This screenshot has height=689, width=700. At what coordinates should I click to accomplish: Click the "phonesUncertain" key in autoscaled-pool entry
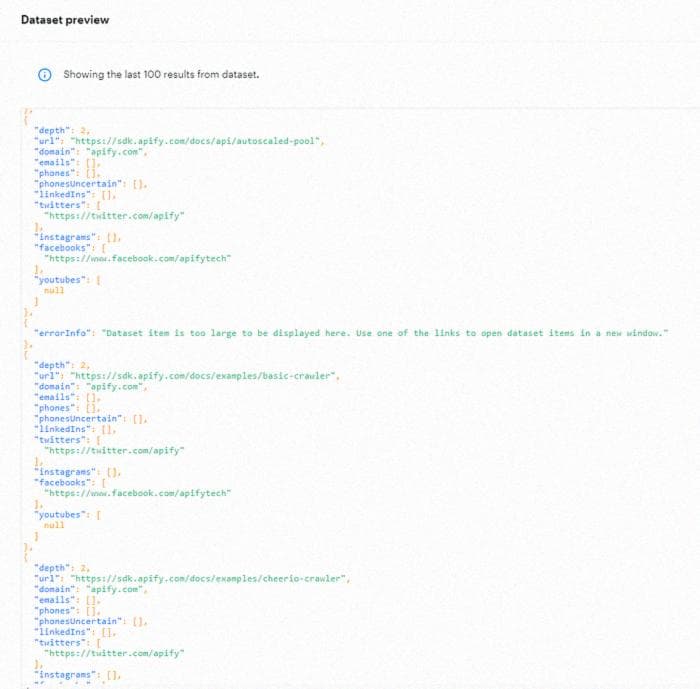[x=78, y=184]
